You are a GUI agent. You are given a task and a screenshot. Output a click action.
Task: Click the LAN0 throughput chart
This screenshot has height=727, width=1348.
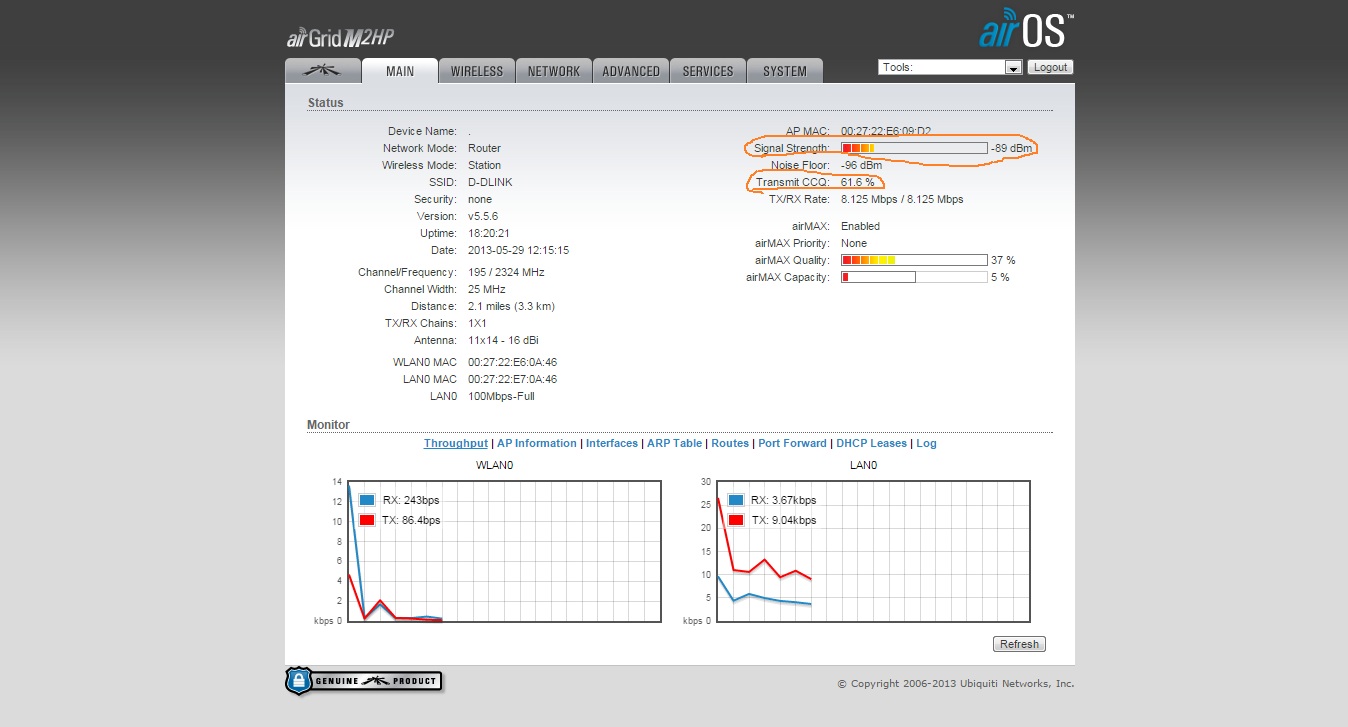click(x=873, y=551)
